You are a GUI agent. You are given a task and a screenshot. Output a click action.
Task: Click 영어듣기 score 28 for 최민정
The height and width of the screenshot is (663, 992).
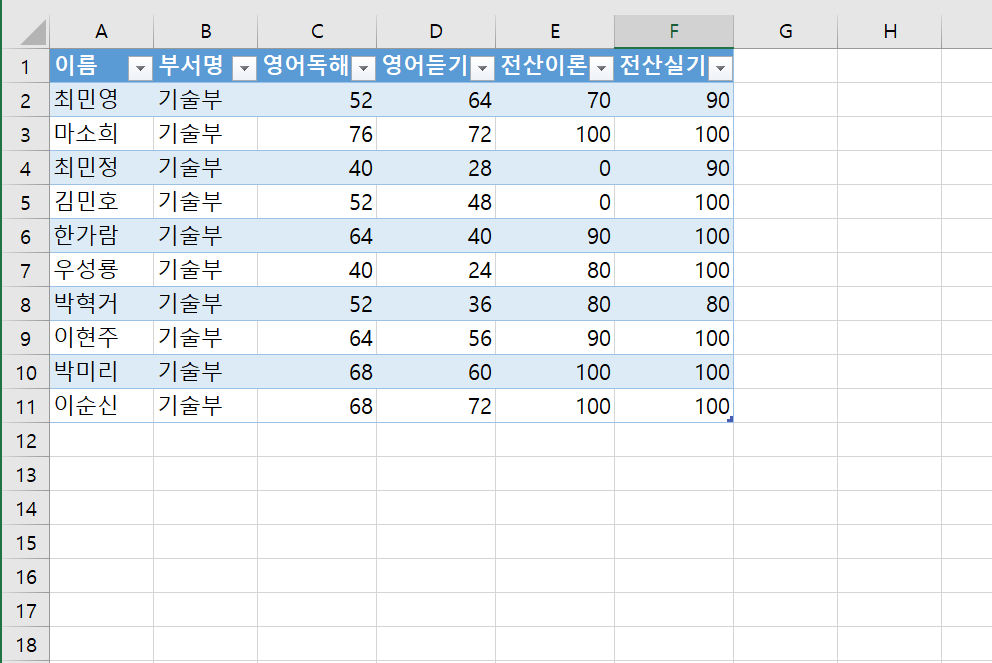coord(436,168)
